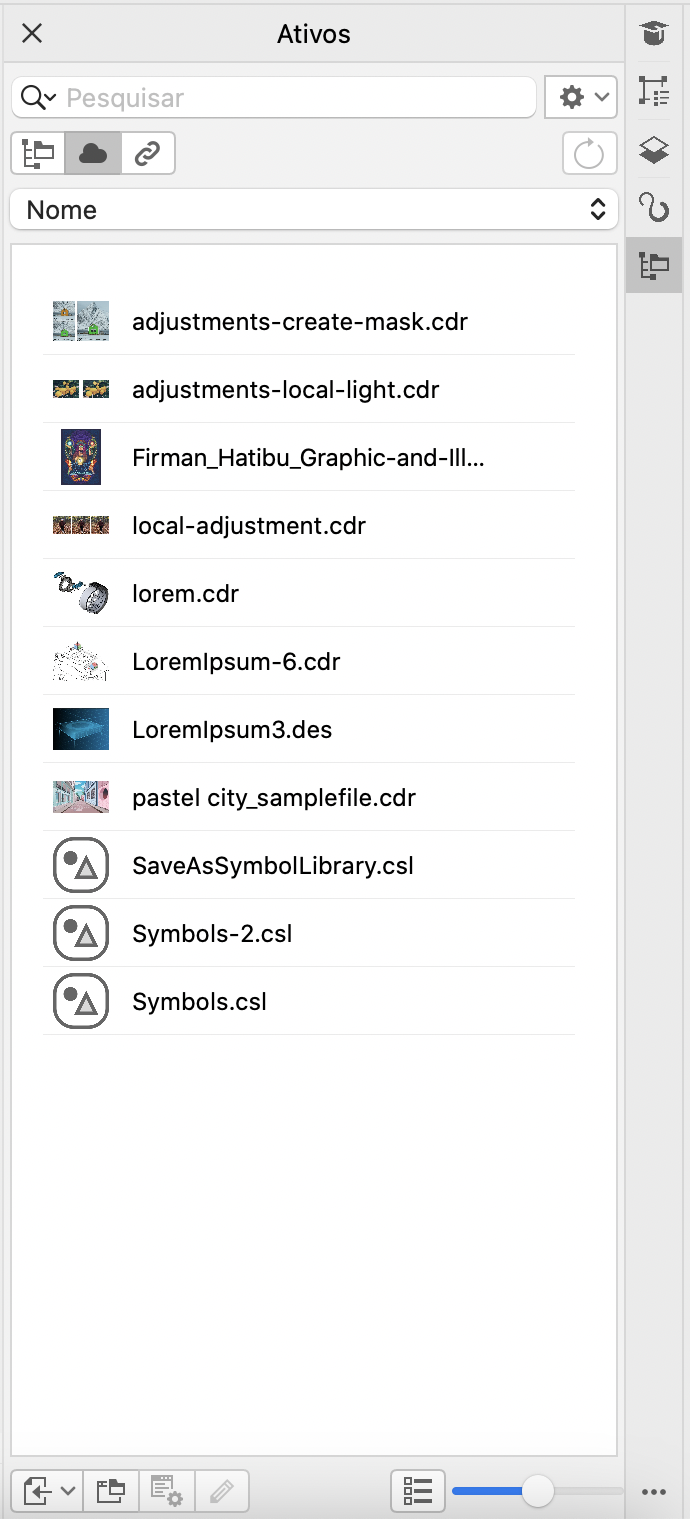Image resolution: width=690 pixels, height=1519 pixels.
Task: Expand the gear settings dropdown
Action: 581,97
